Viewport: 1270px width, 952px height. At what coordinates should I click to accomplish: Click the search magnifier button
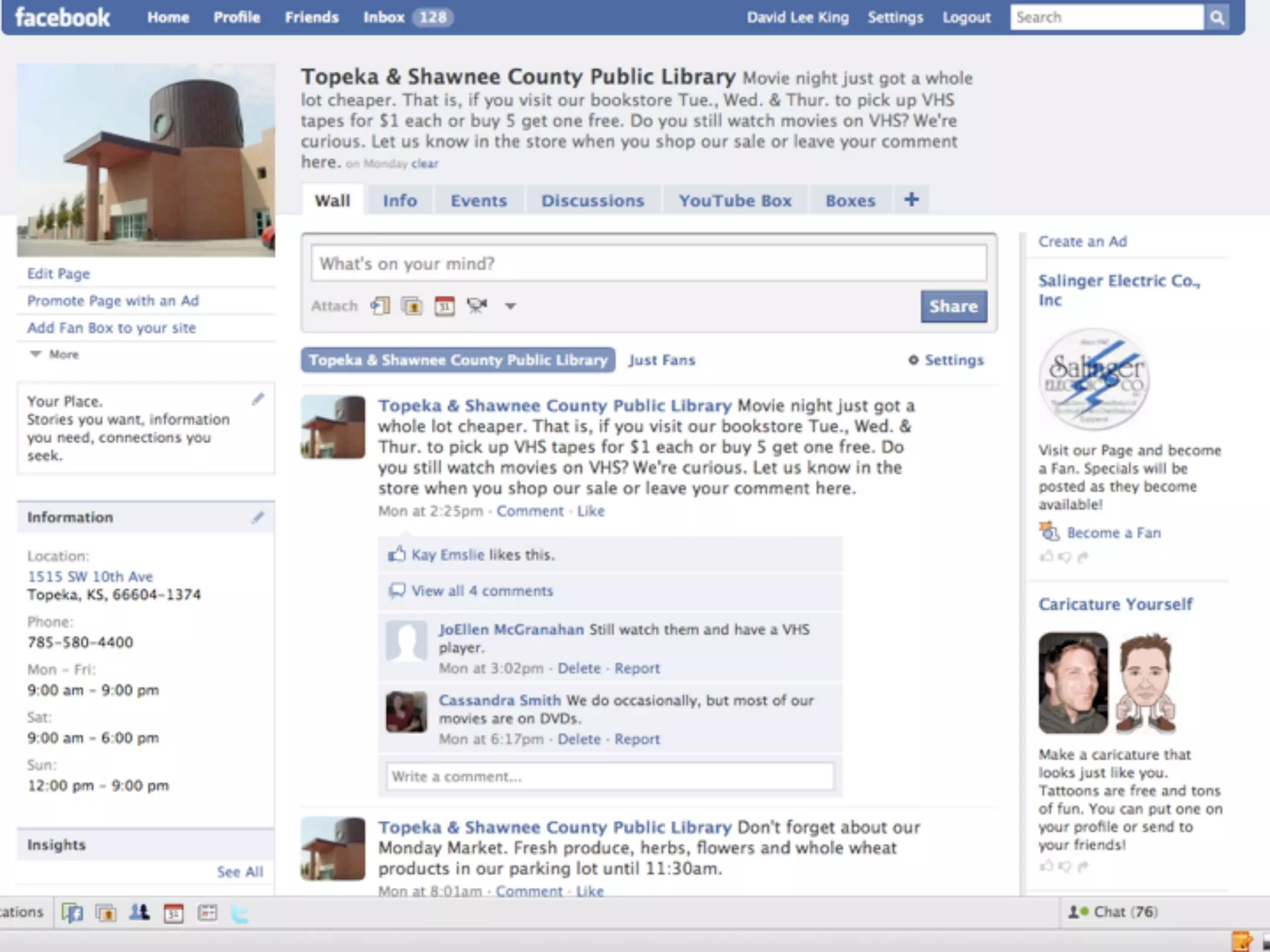[x=1217, y=17]
